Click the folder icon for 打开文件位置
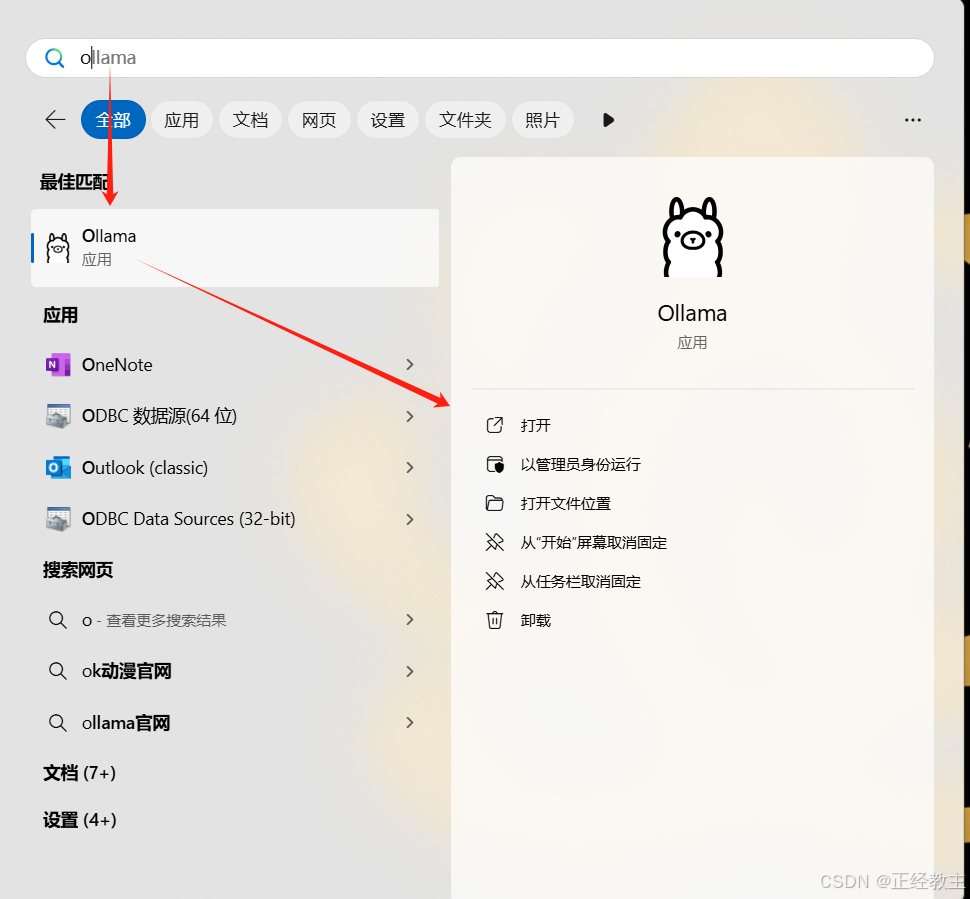This screenshot has width=970, height=899. 495,503
